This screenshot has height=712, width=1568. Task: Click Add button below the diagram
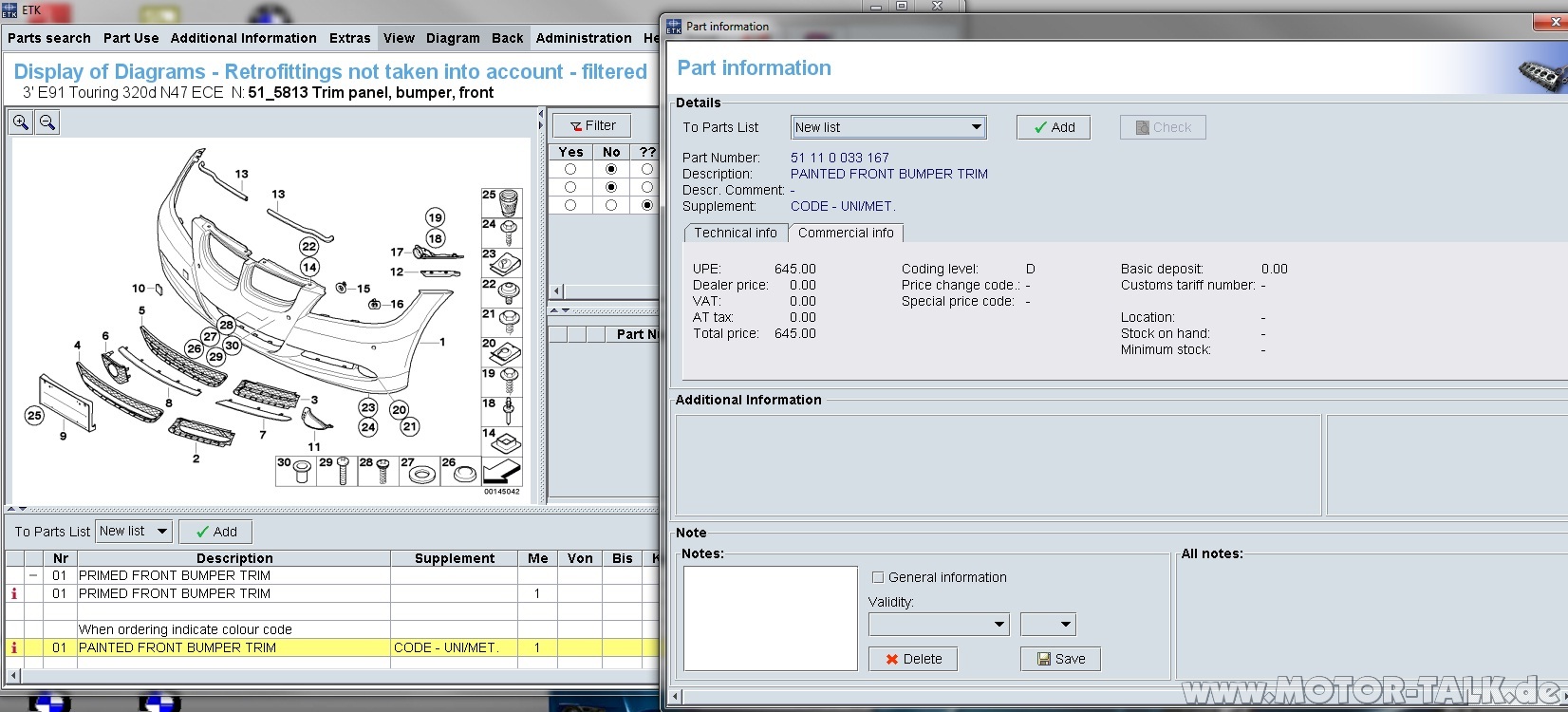215,532
